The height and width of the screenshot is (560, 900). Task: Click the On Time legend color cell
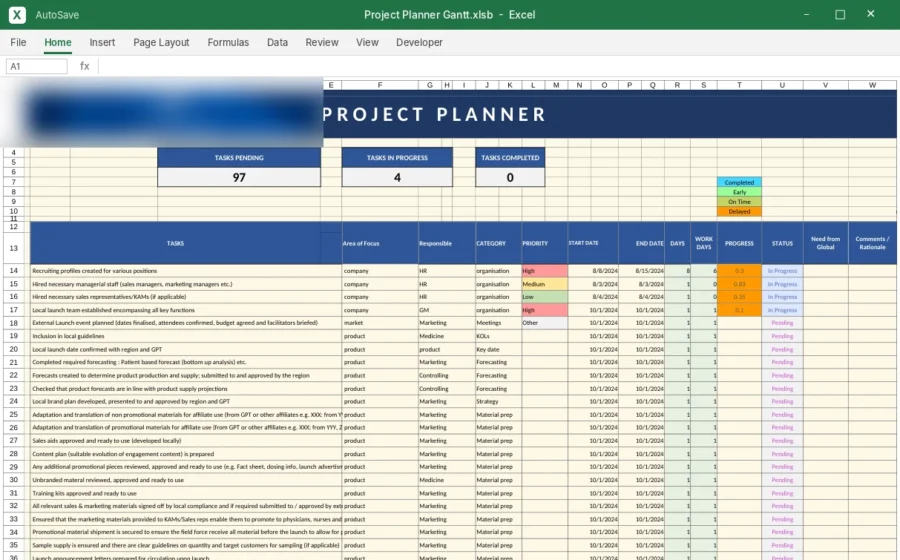click(x=739, y=202)
